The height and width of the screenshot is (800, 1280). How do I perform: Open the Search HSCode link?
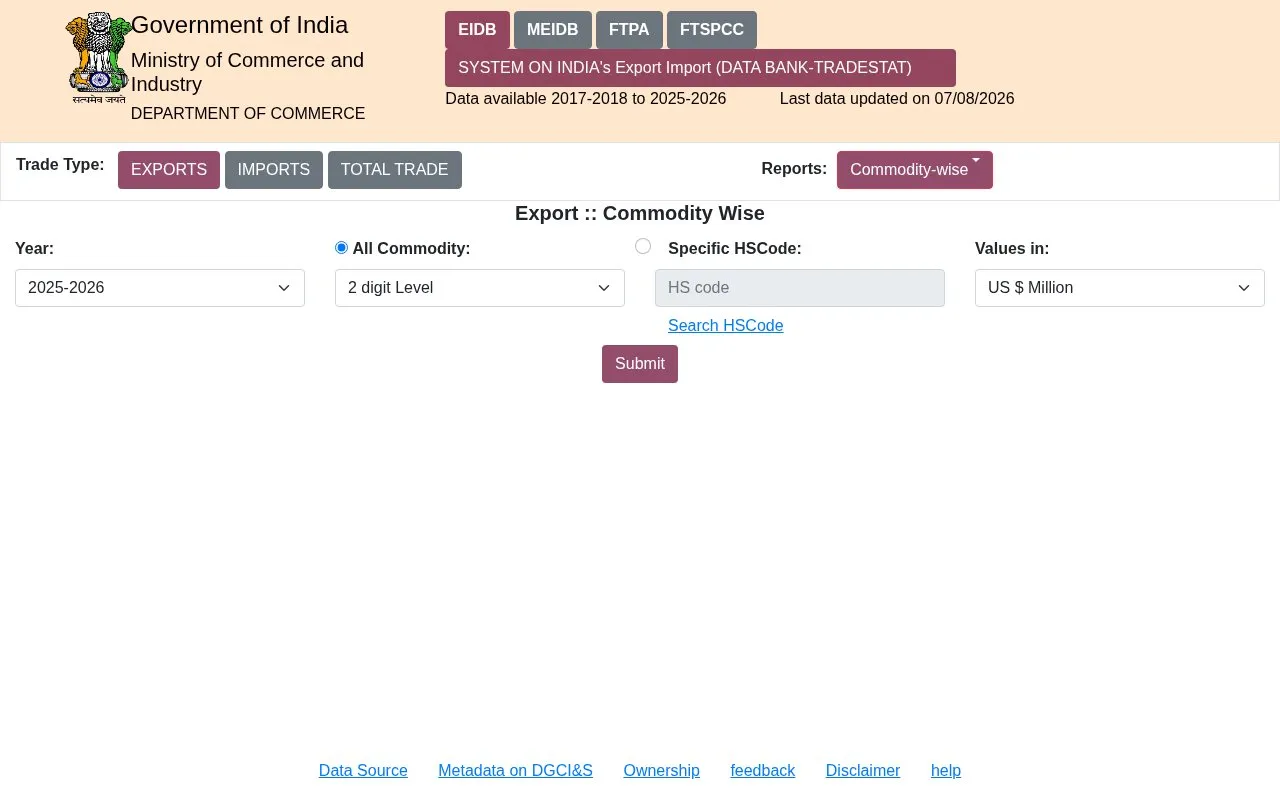click(x=726, y=326)
